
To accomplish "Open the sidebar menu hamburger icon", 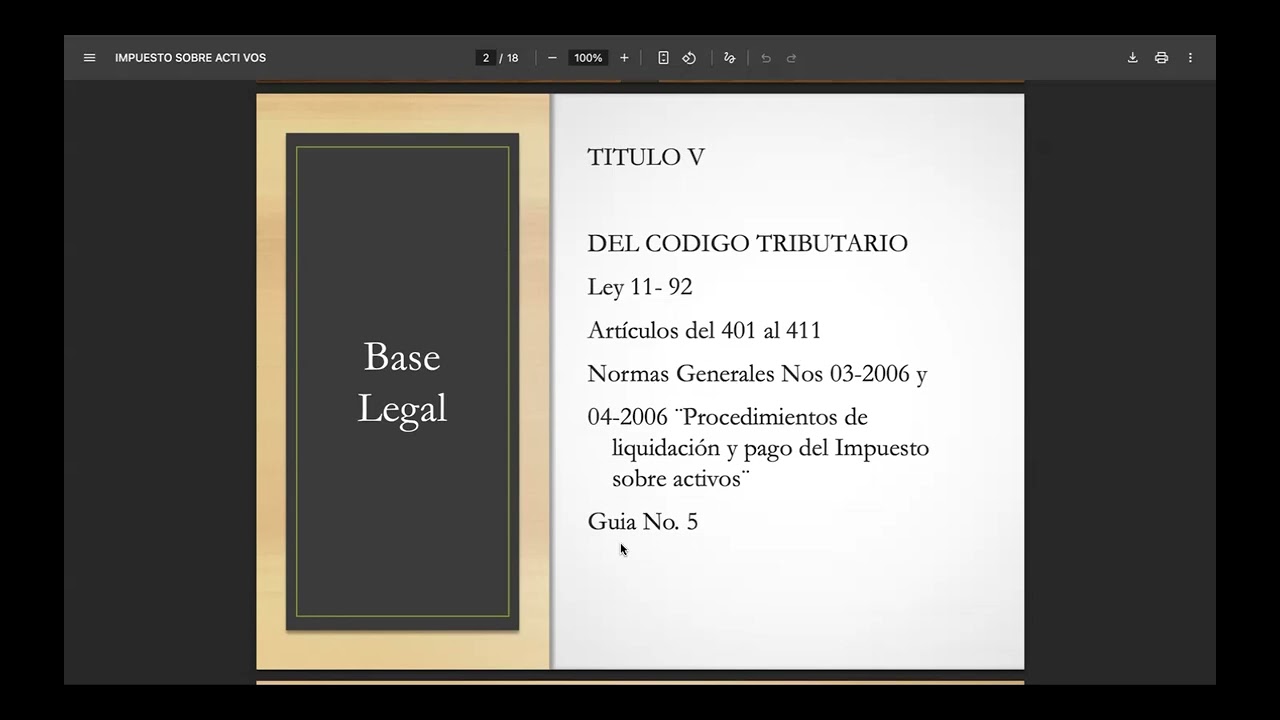I will 89,58.
